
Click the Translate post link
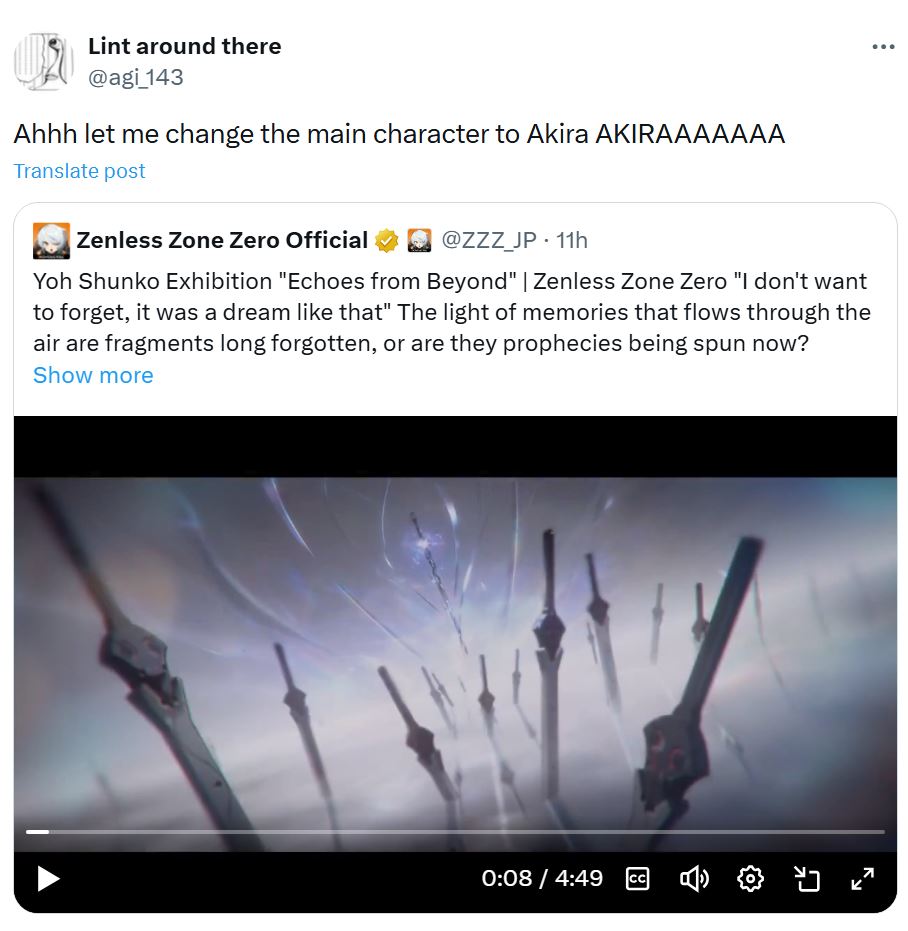(79, 171)
